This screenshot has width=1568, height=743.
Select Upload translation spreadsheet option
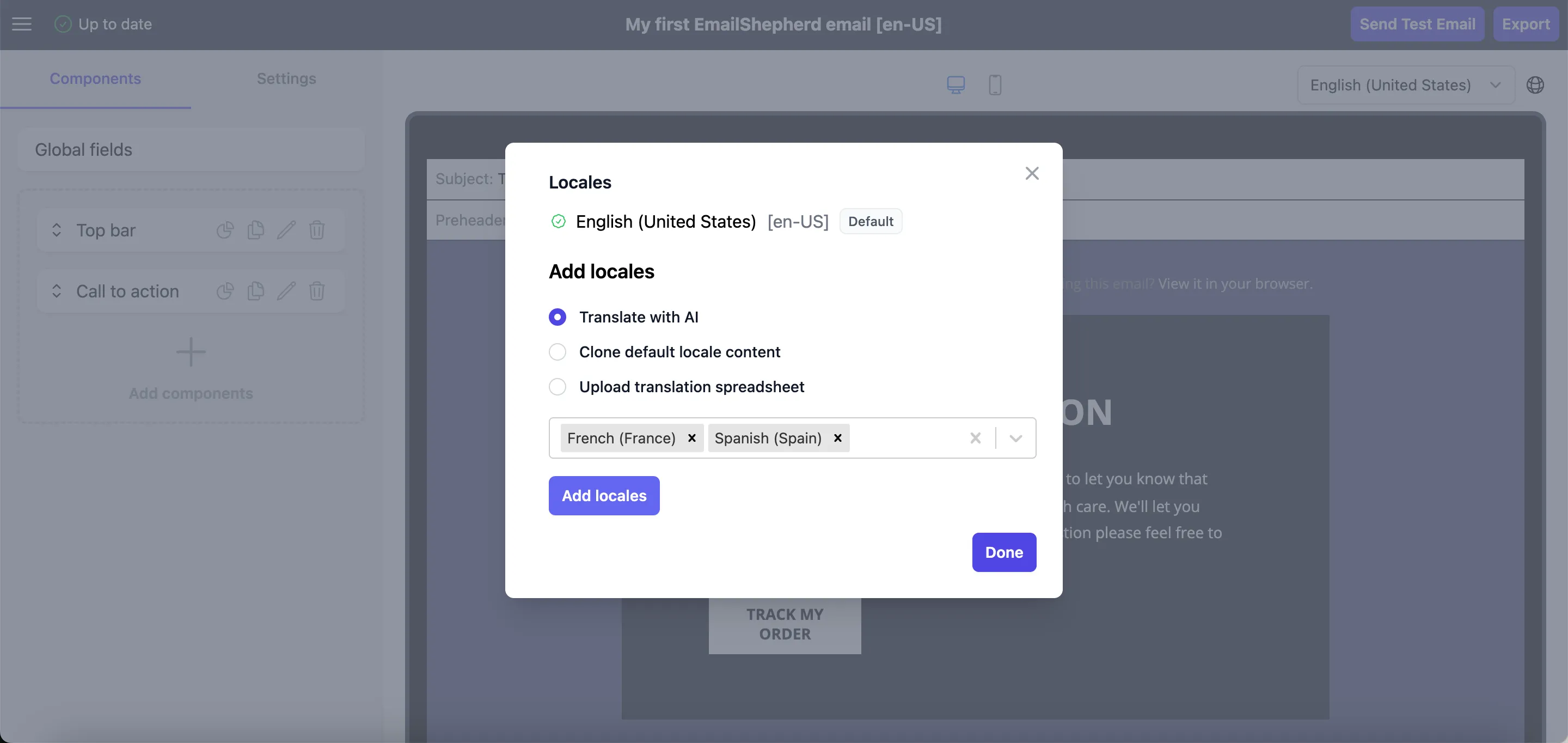pos(557,387)
